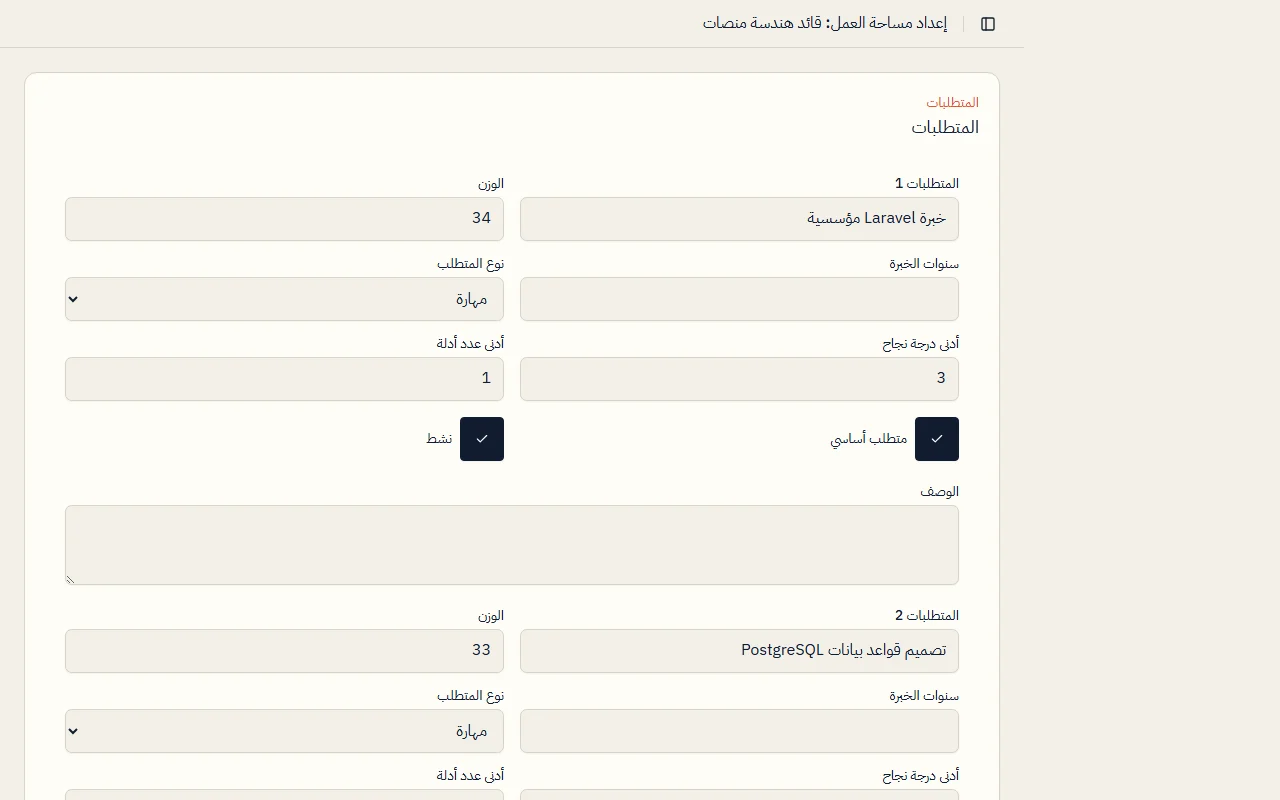Click the requirement 1 name field with Laravel

tap(739, 219)
